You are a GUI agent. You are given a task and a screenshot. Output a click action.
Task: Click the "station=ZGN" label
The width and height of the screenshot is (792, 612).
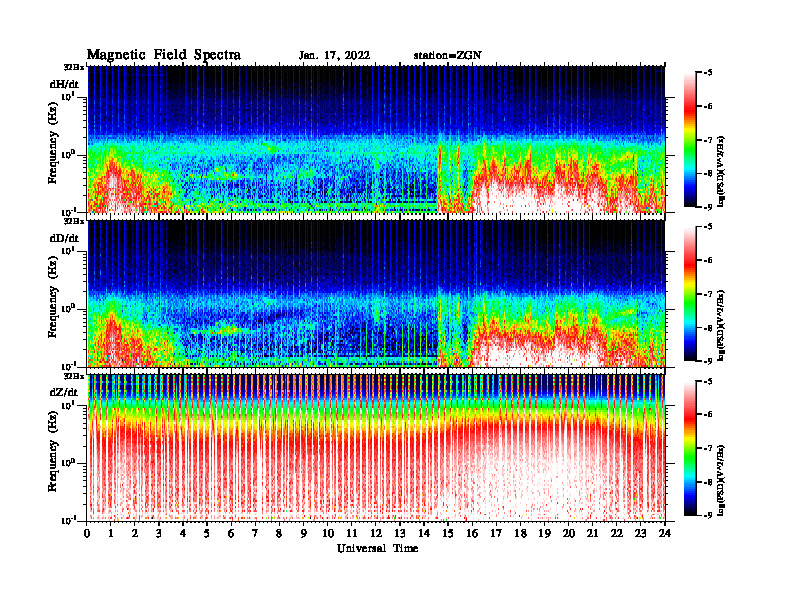(x=448, y=56)
